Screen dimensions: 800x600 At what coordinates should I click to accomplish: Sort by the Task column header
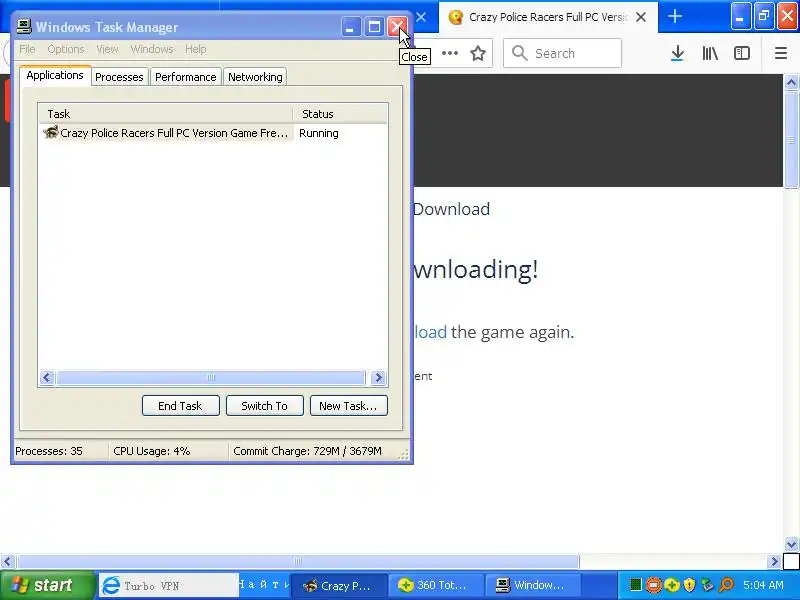[165, 114]
